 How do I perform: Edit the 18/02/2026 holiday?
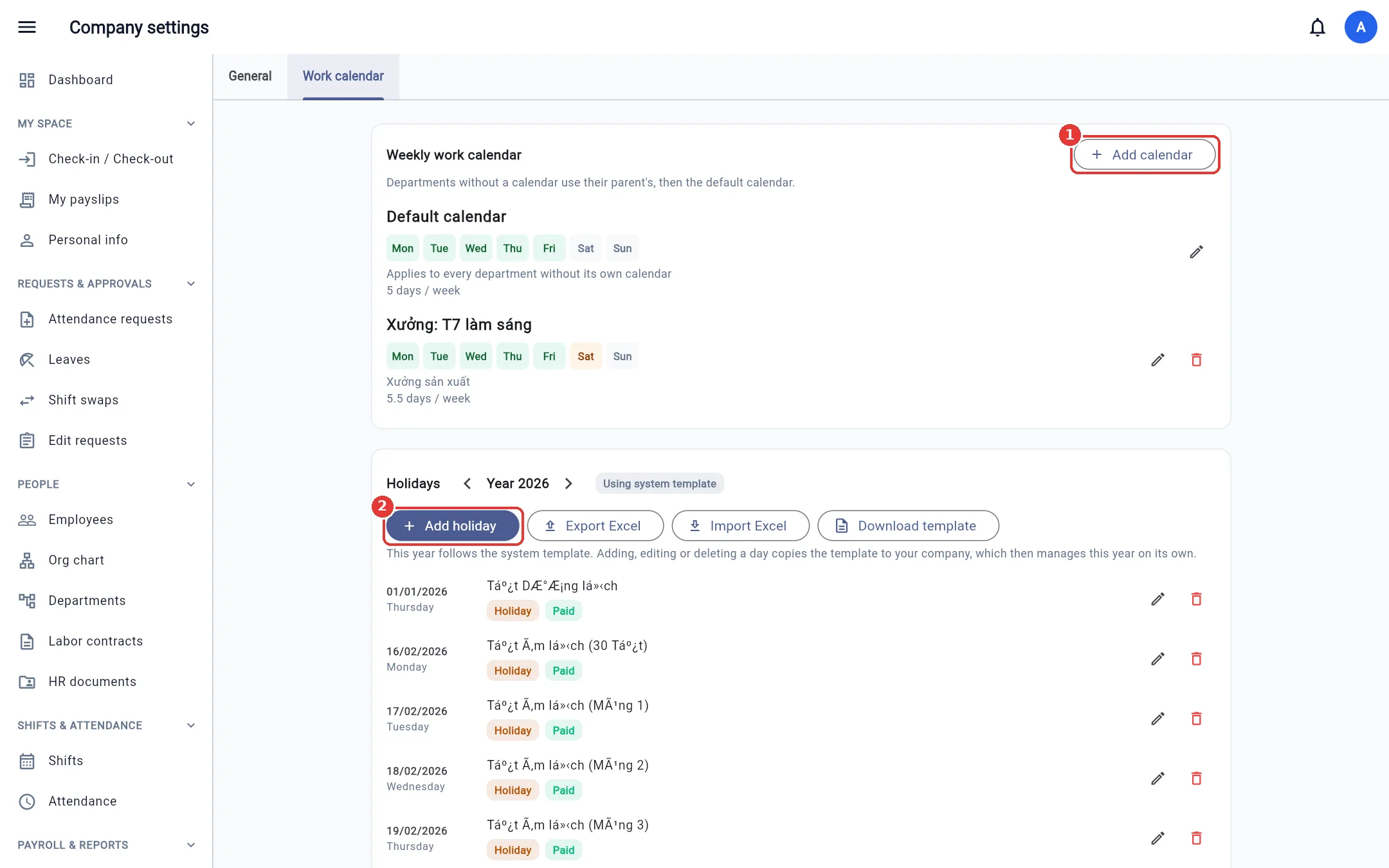(1157, 778)
